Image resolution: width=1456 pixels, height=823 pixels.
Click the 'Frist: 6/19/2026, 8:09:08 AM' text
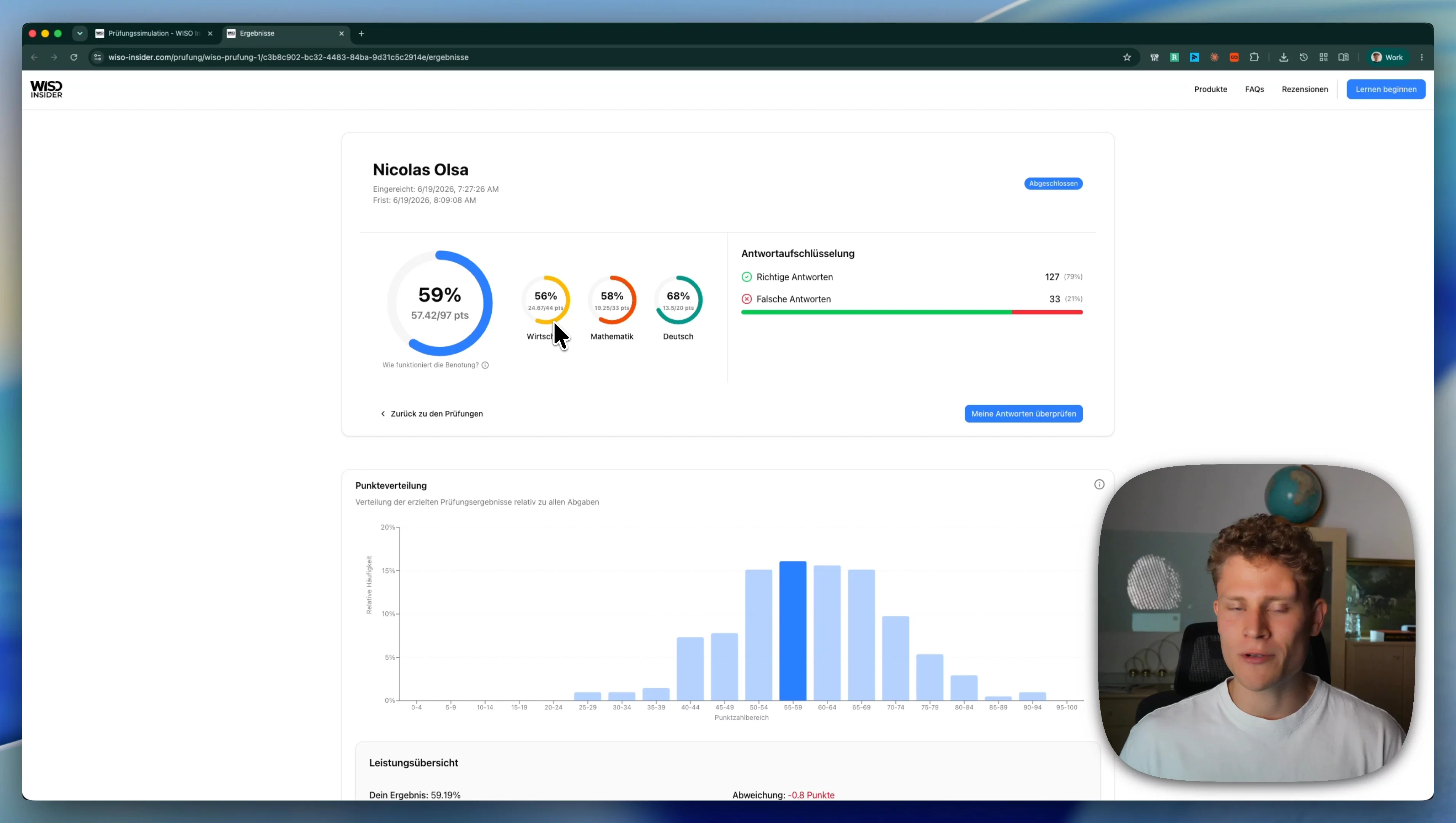[x=424, y=200]
